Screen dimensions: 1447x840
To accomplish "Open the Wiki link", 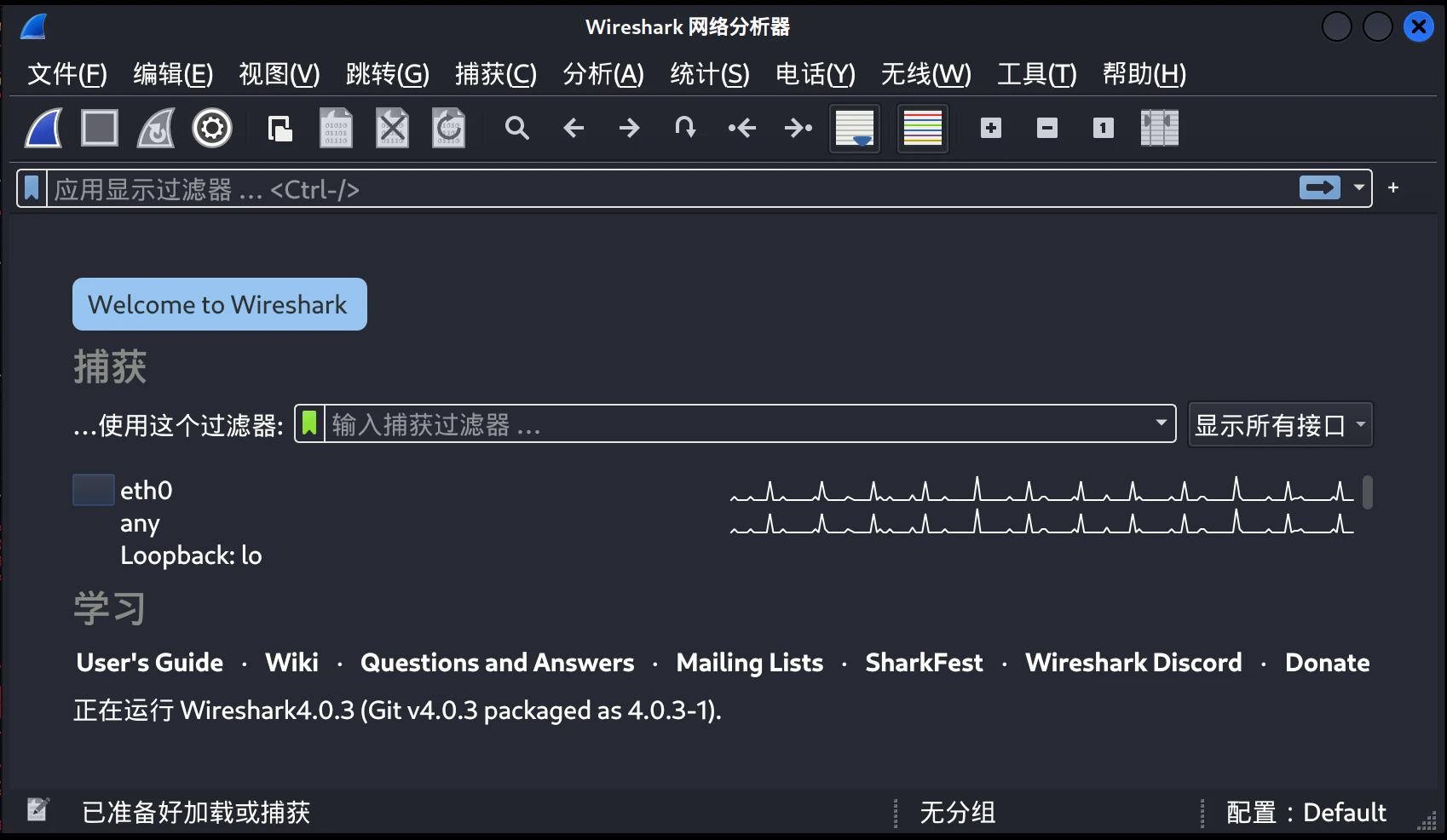I will tap(292, 663).
